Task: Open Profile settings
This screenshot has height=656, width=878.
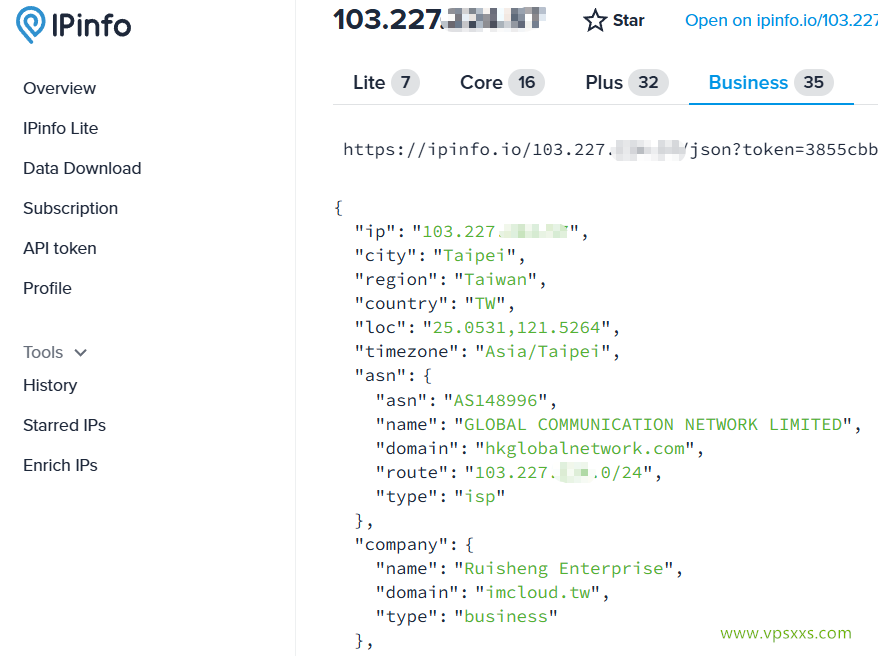Action: coord(47,288)
